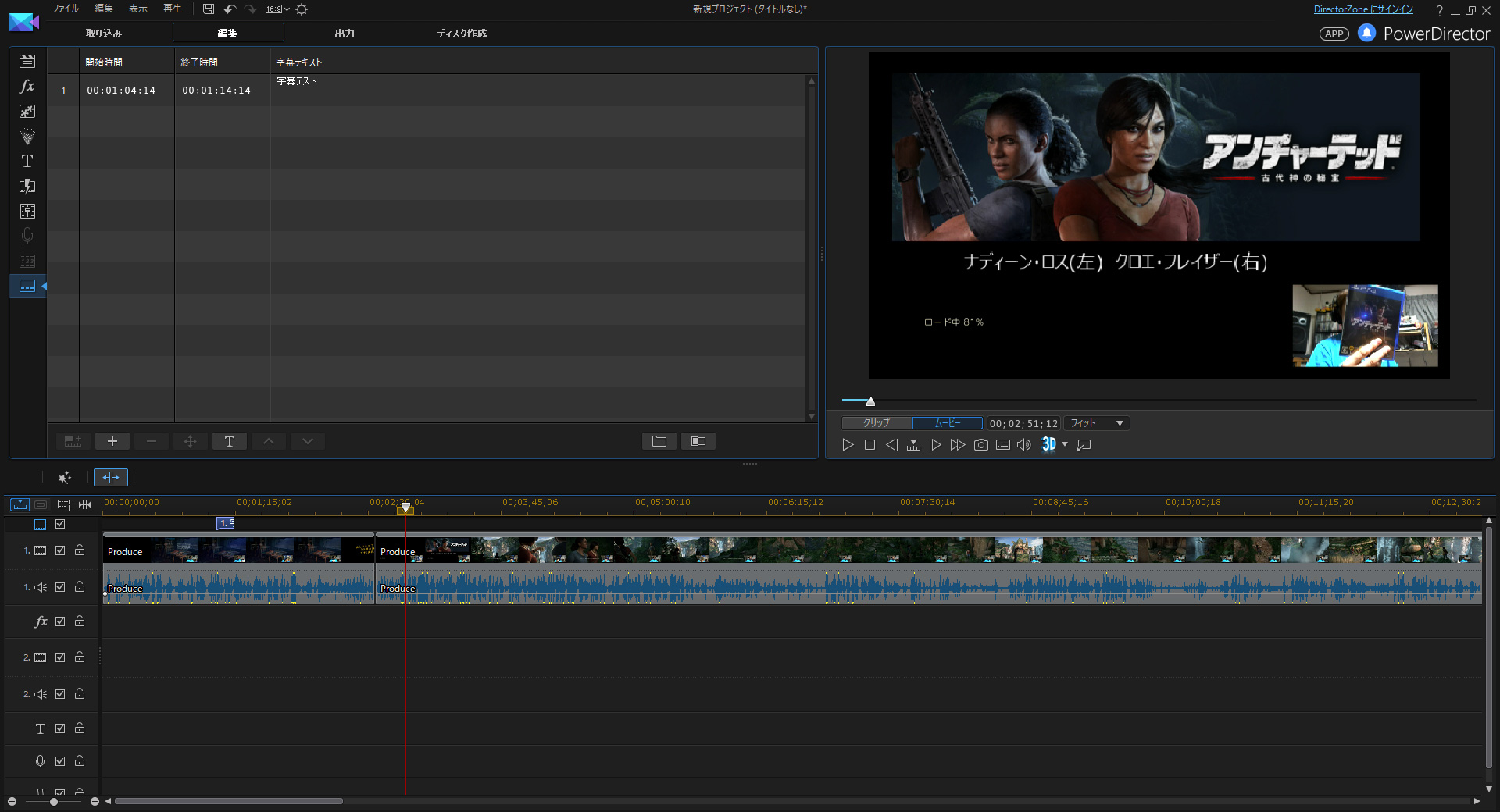Screen dimensions: 1500x812
Task: Open the Particle Room icon in sidebar
Action: (27, 137)
